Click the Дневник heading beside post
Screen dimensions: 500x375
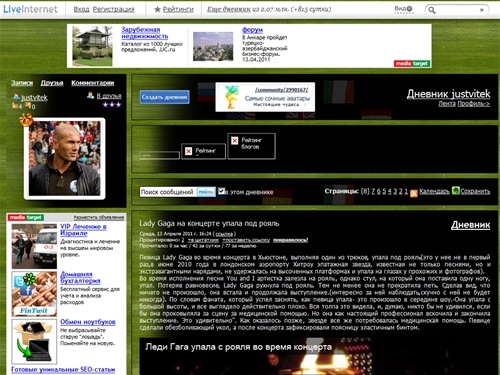(x=471, y=225)
